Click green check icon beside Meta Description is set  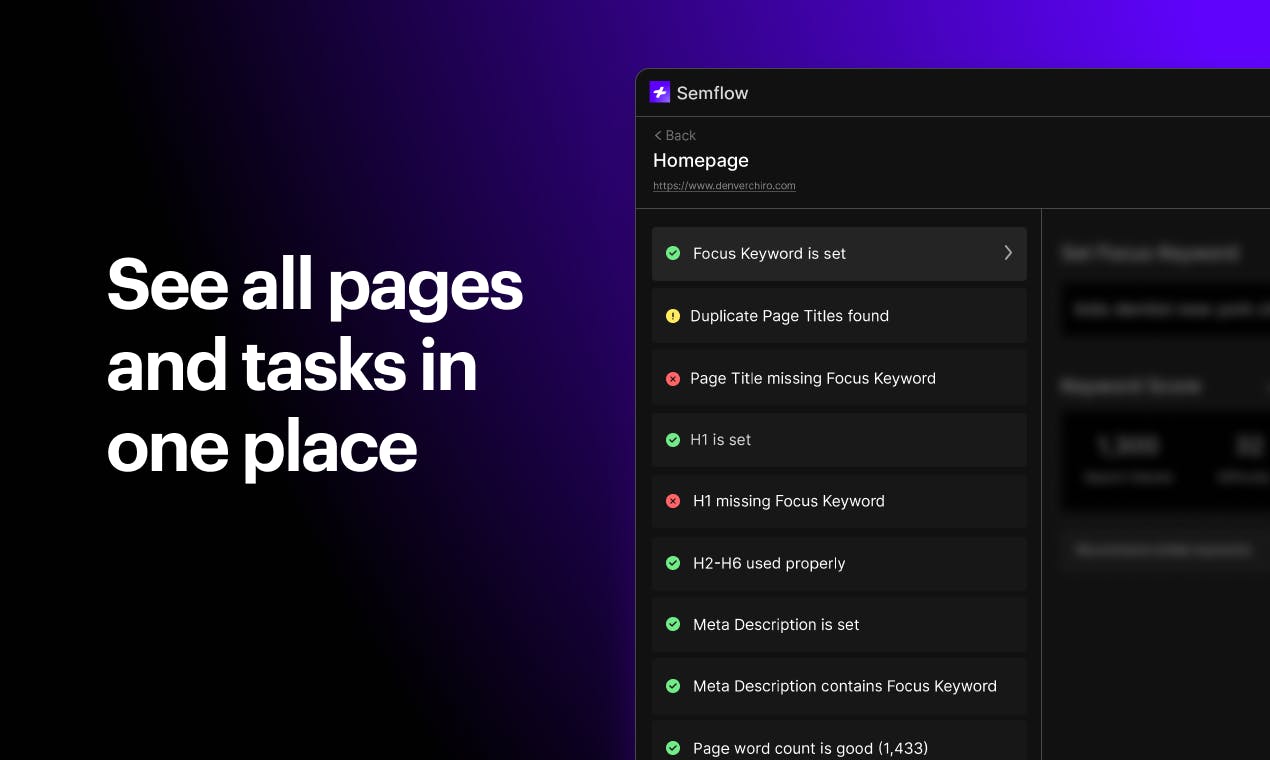point(673,624)
